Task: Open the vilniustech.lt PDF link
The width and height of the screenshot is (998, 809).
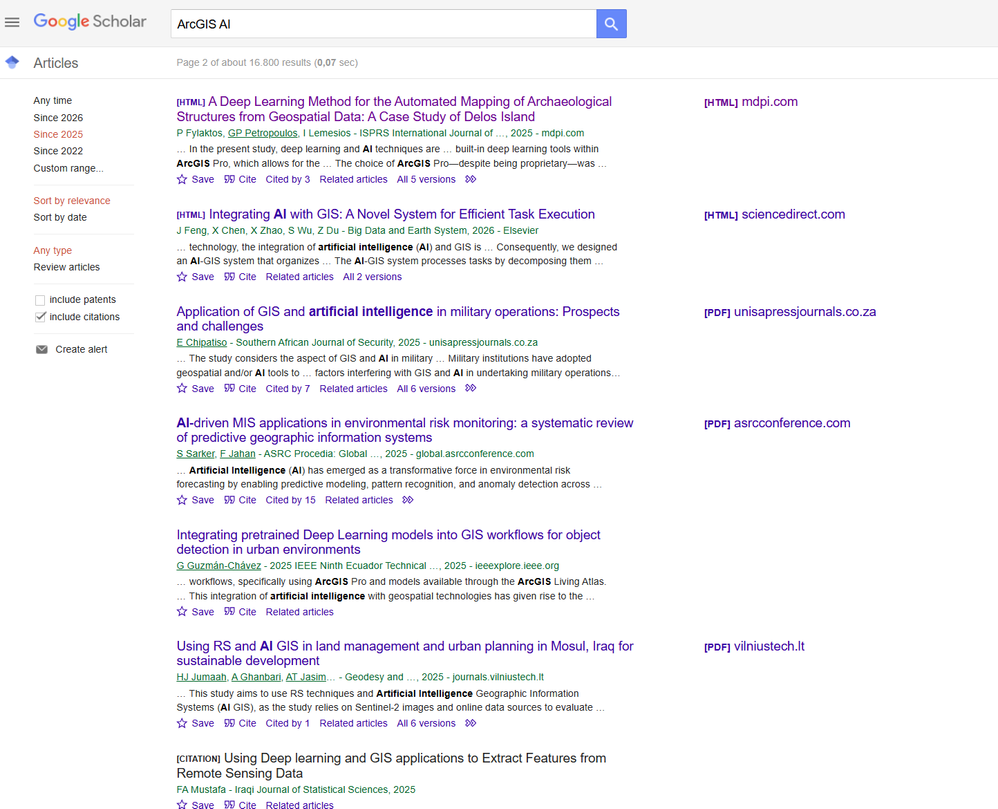Action: [x=754, y=647]
